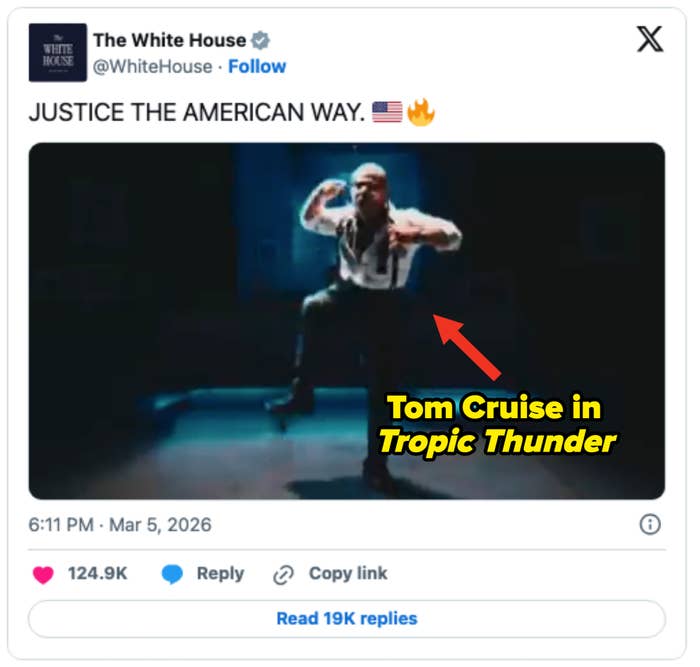Follow the White House account
Screen dimensions: 700x667
[x=257, y=67]
